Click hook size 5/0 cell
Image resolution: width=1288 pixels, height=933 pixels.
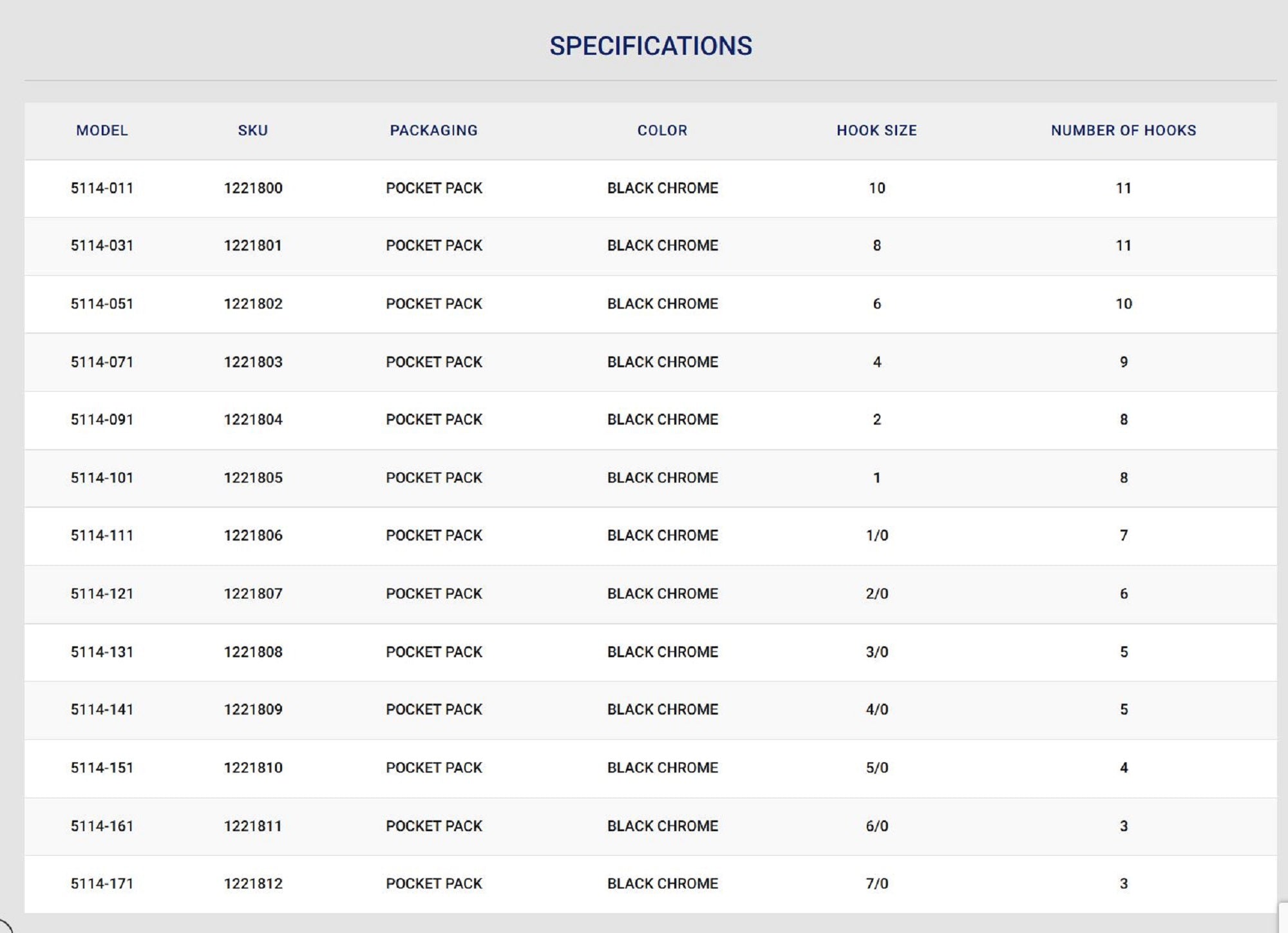pyautogui.click(x=876, y=767)
